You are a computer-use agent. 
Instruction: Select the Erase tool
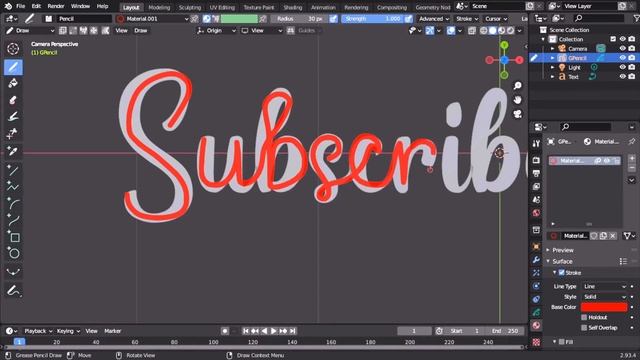[x=13, y=100]
